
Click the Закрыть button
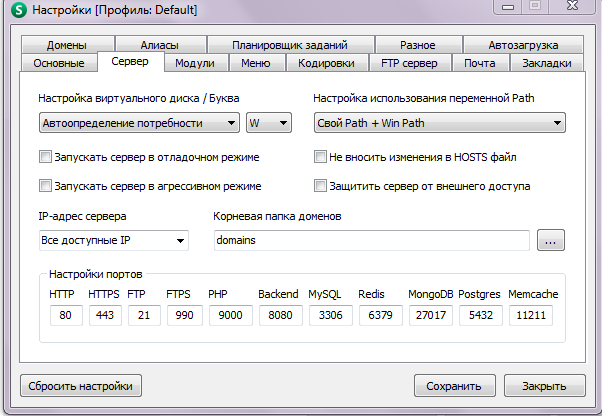545,386
